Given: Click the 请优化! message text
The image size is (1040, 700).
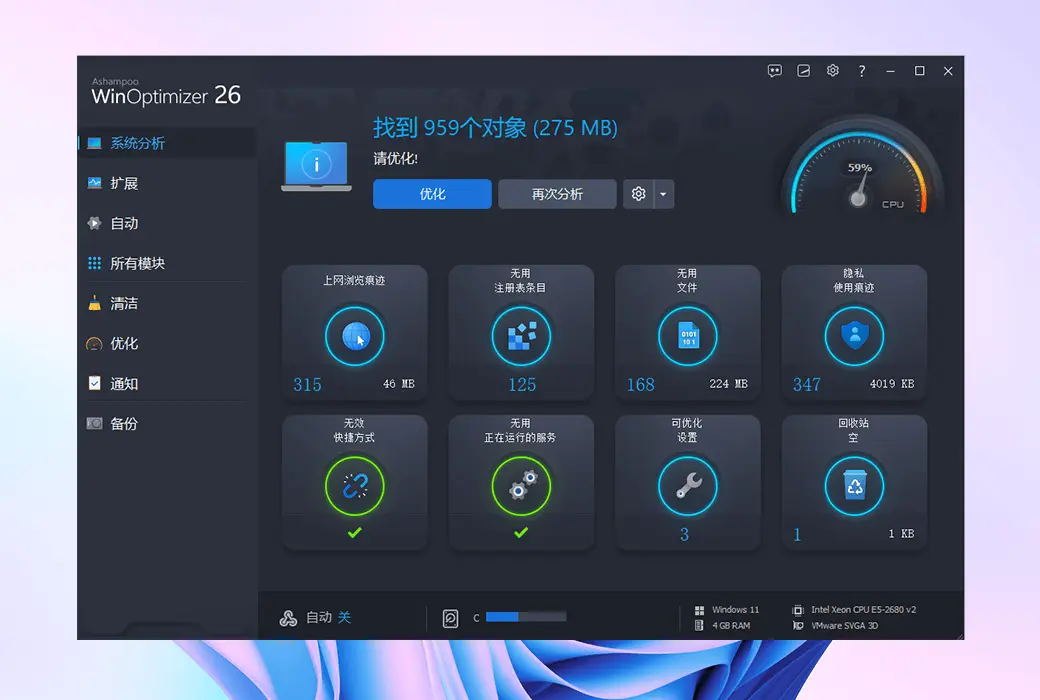Looking at the screenshot, I should [x=395, y=159].
